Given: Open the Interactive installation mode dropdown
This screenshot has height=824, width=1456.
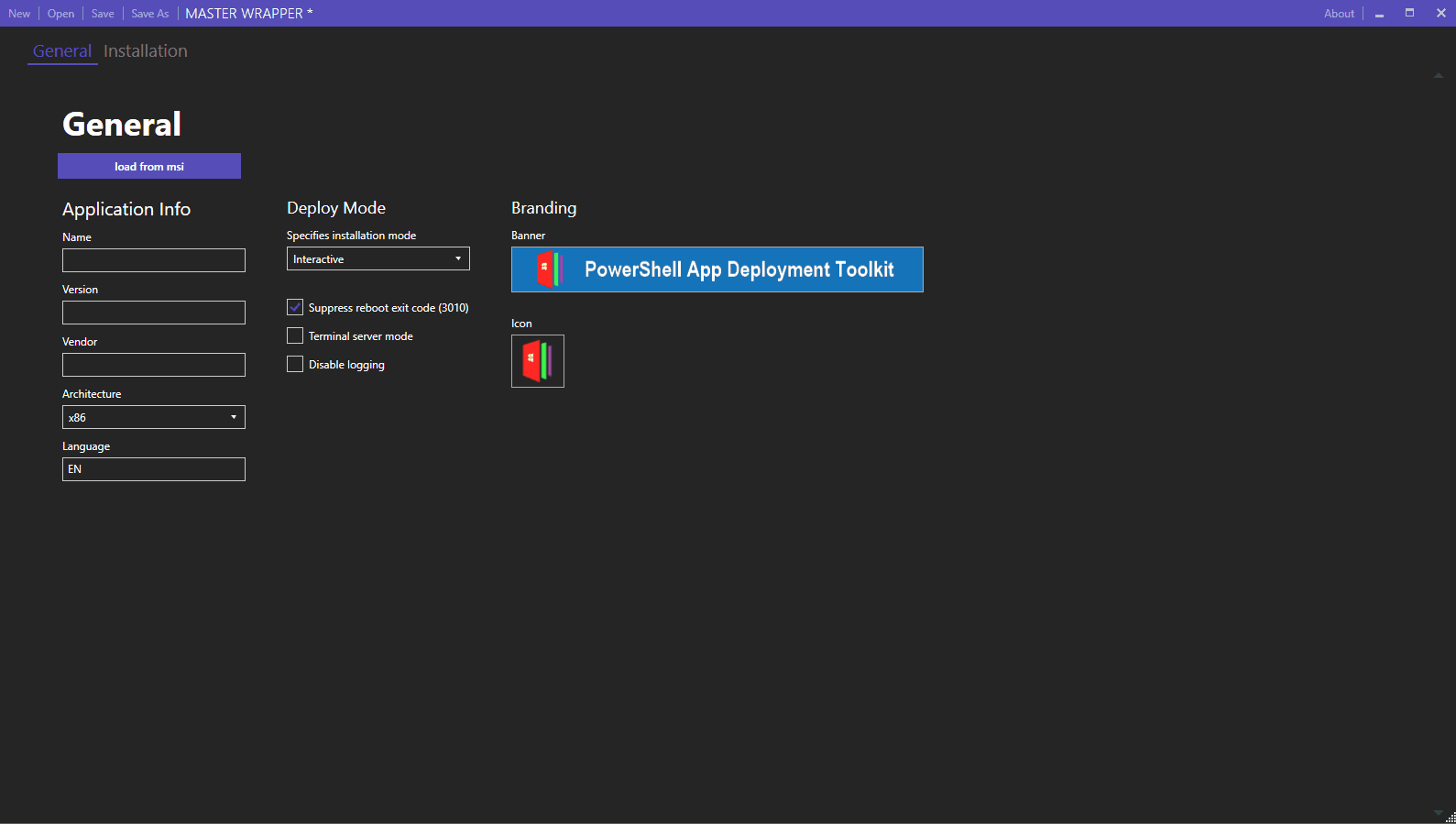Looking at the screenshot, I should click(x=378, y=258).
